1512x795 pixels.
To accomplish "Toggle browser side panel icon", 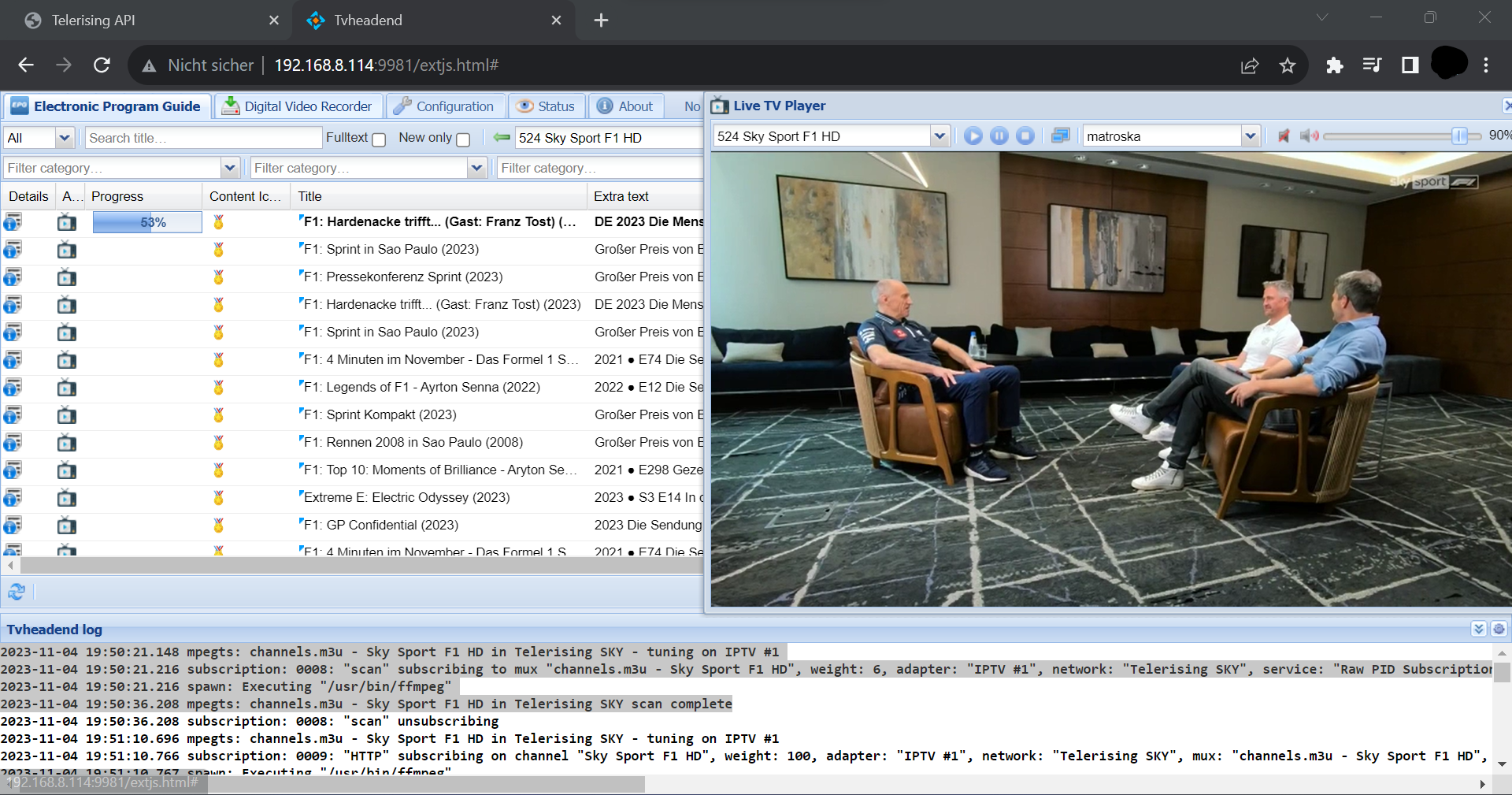I will tap(1410, 65).
